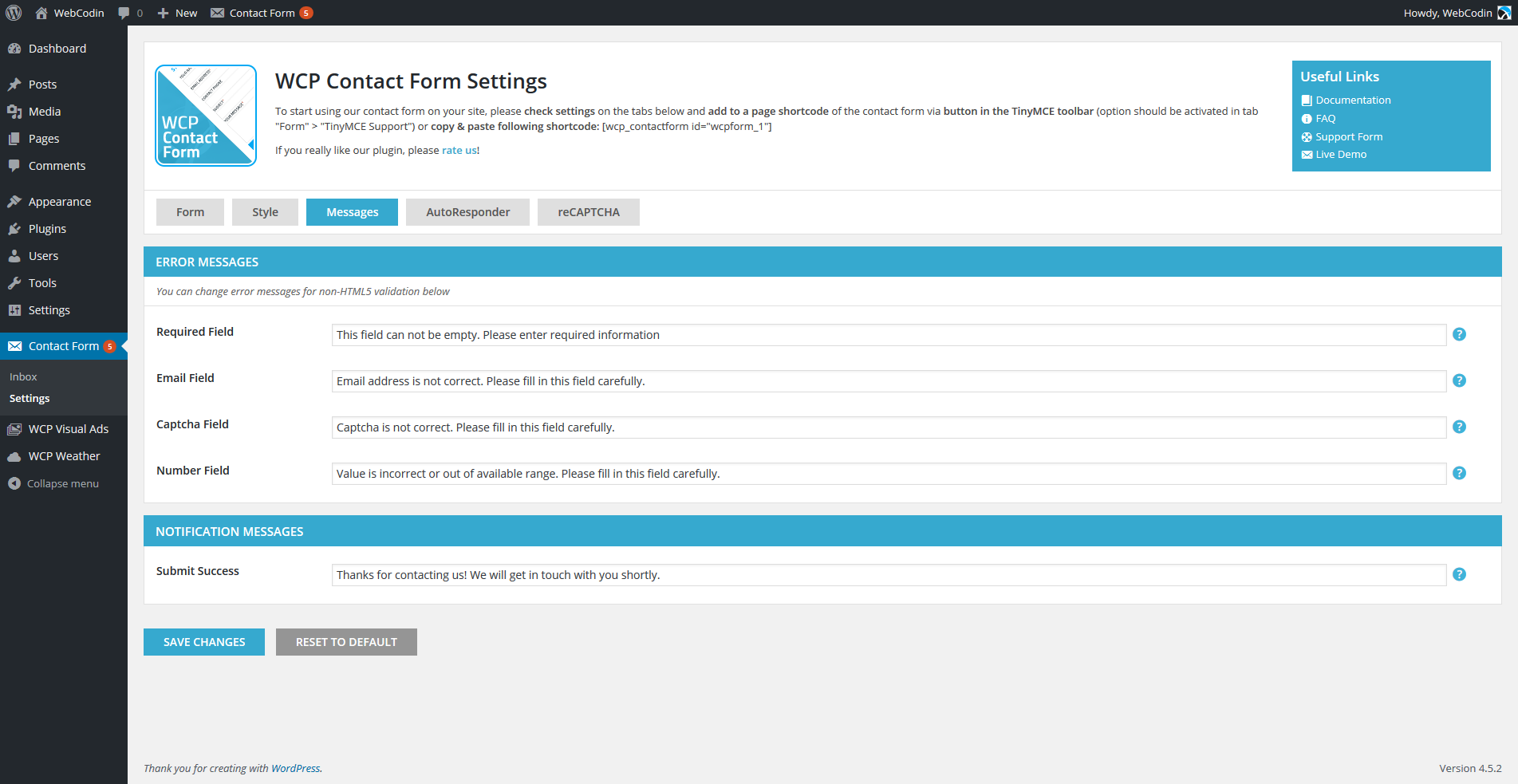Click the WCP Contact Form logo

206,116
